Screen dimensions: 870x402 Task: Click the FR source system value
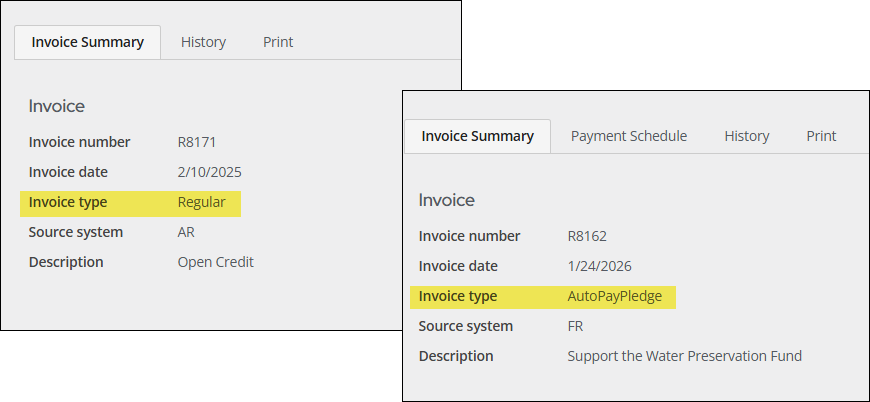click(575, 326)
